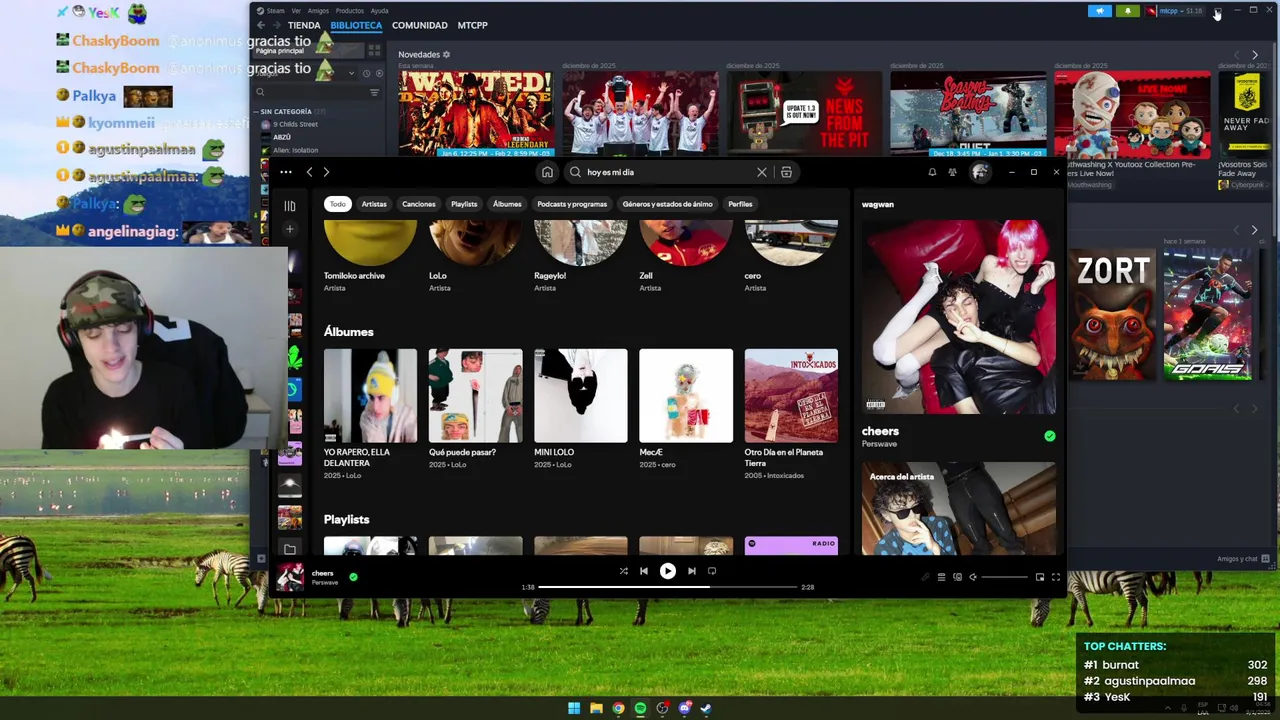Screen dimensions: 1280x720
Task: Open Spotify three-dot main menu
Action: [x=286, y=172]
